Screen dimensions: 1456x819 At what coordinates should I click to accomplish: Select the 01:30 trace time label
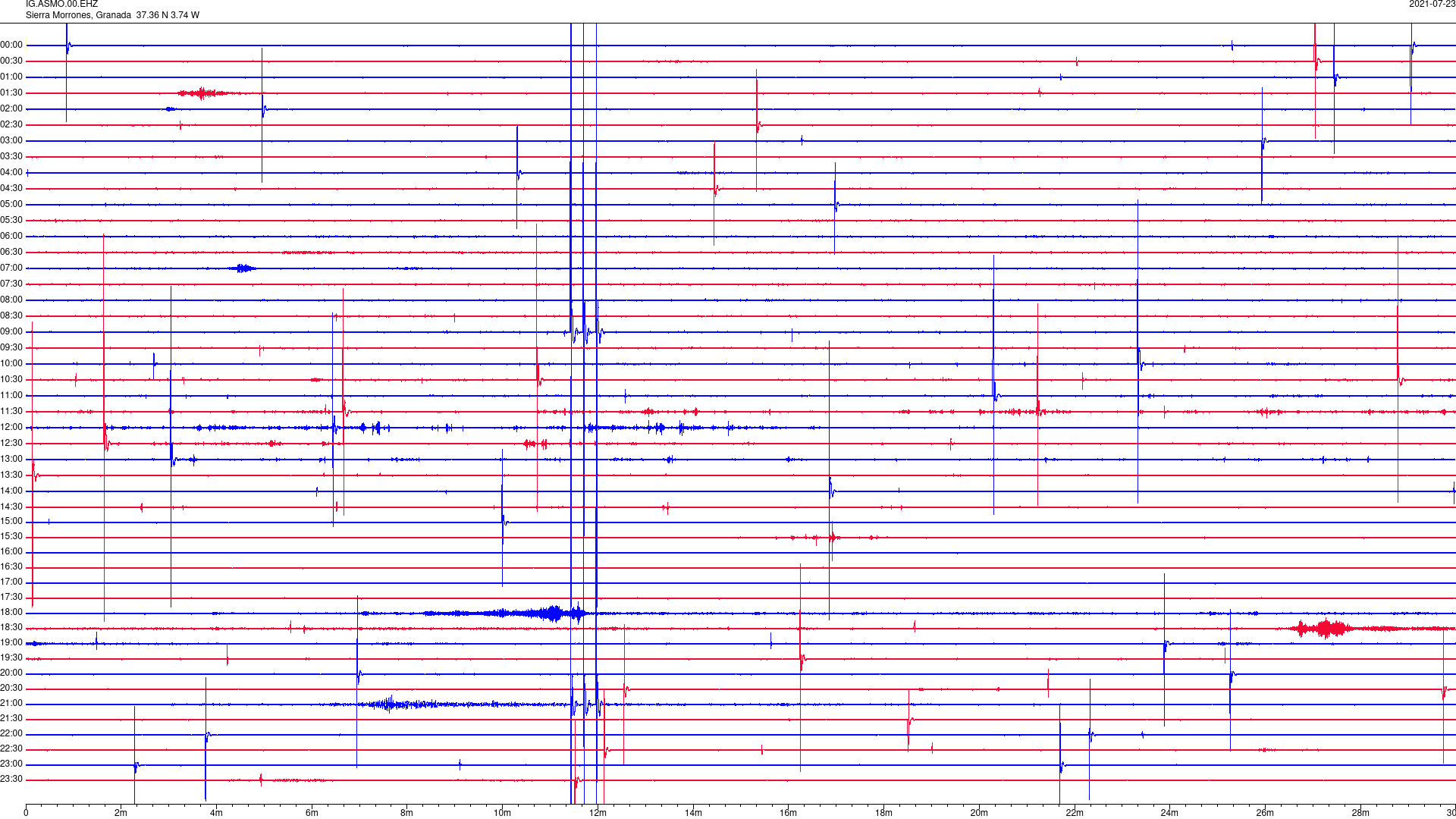(11, 93)
